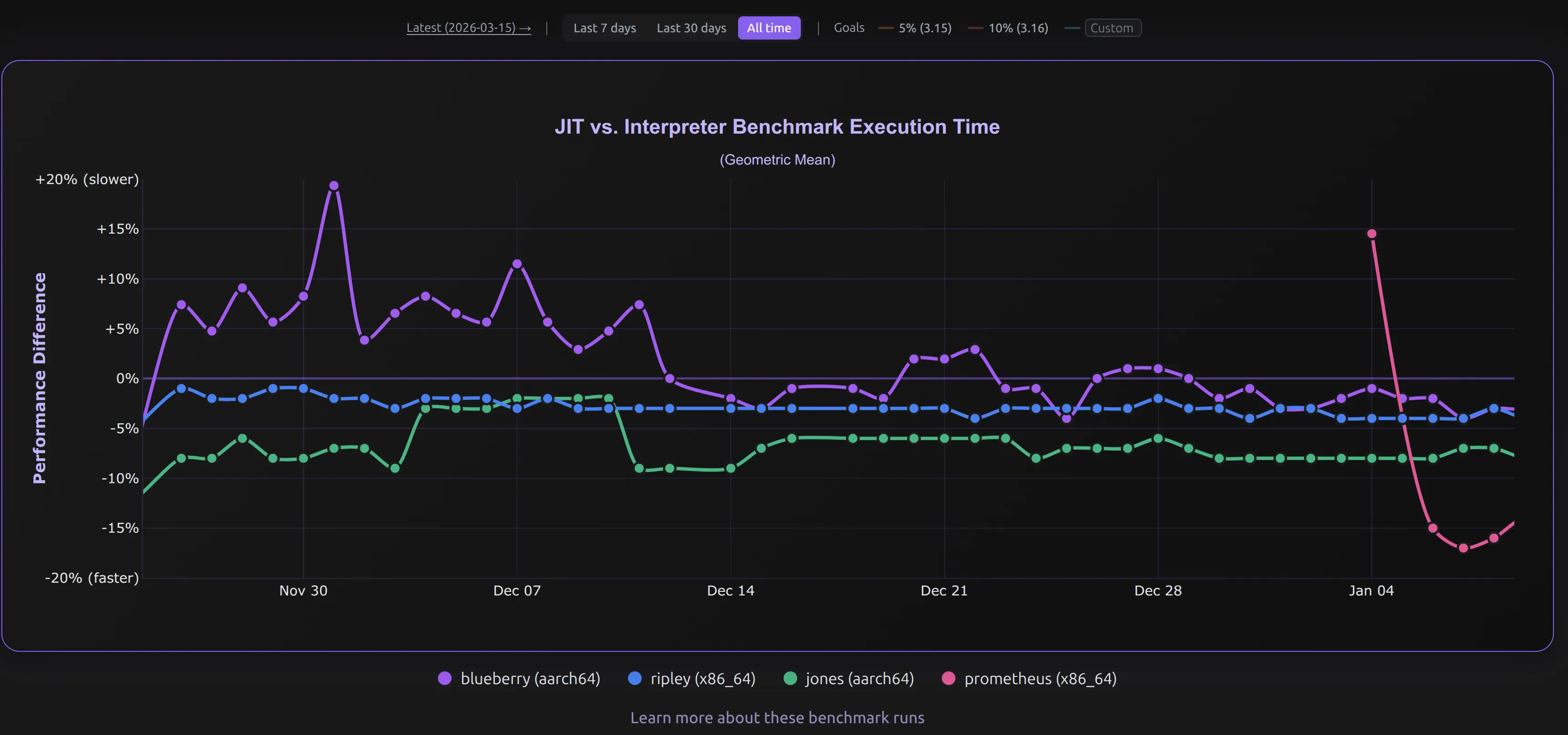Select the All time range
Image resolution: width=1568 pixels, height=735 pixels.
(x=769, y=28)
